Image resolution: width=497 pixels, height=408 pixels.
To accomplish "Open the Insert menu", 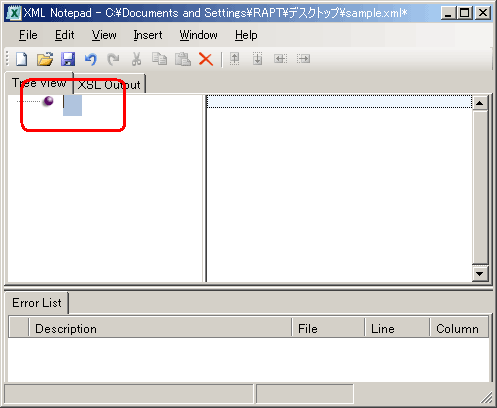I will (148, 35).
